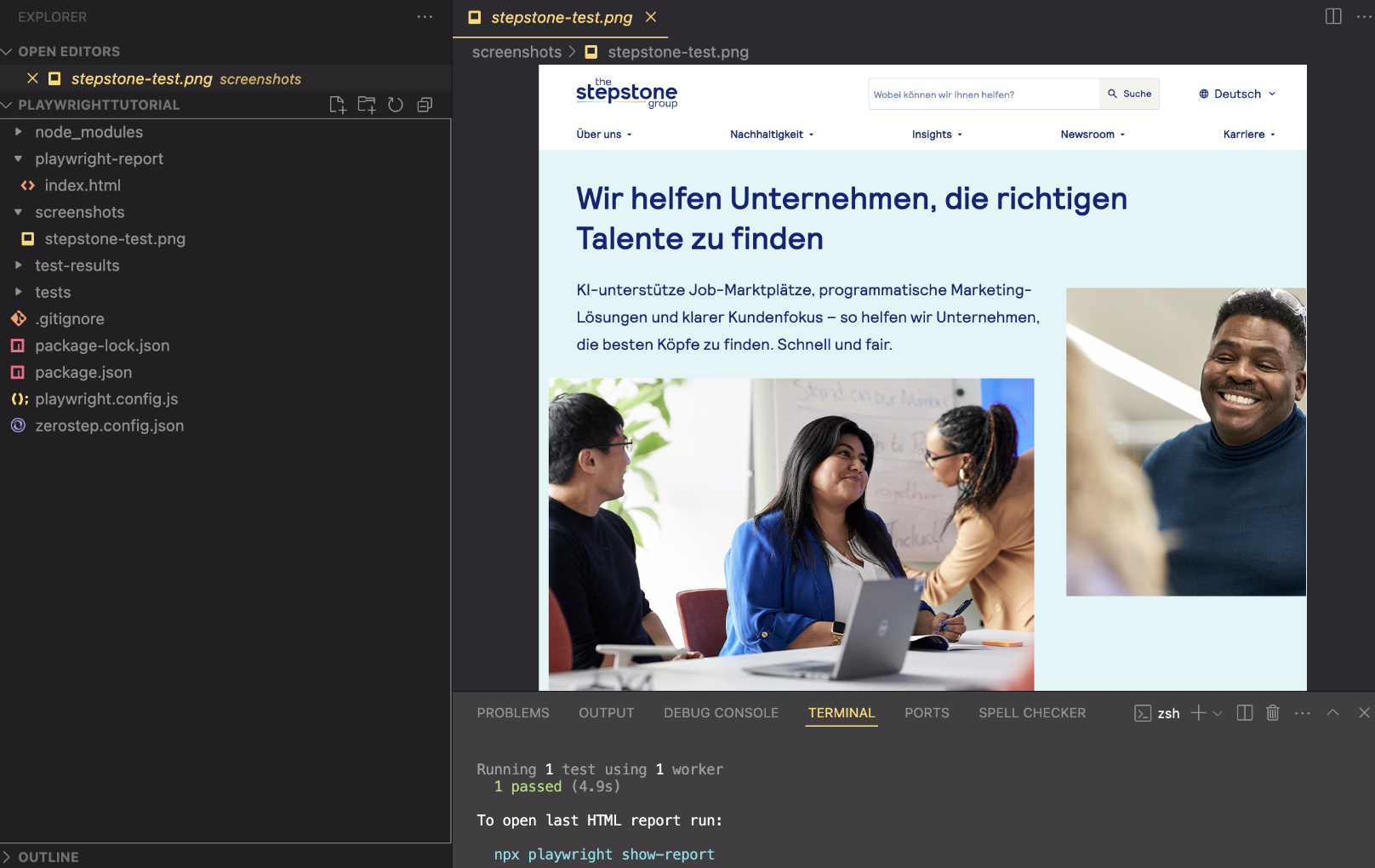This screenshot has width=1375, height=868.
Task: Close the stepstone-test.png tab
Action: (x=651, y=17)
